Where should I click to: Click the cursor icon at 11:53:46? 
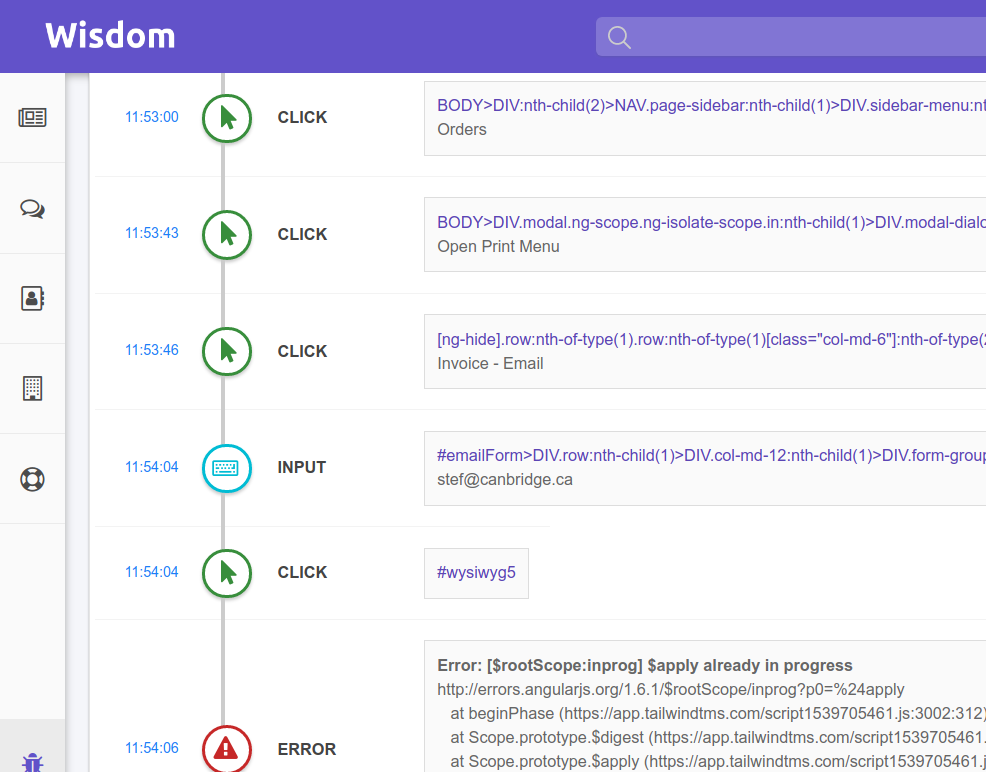pos(227,351)
